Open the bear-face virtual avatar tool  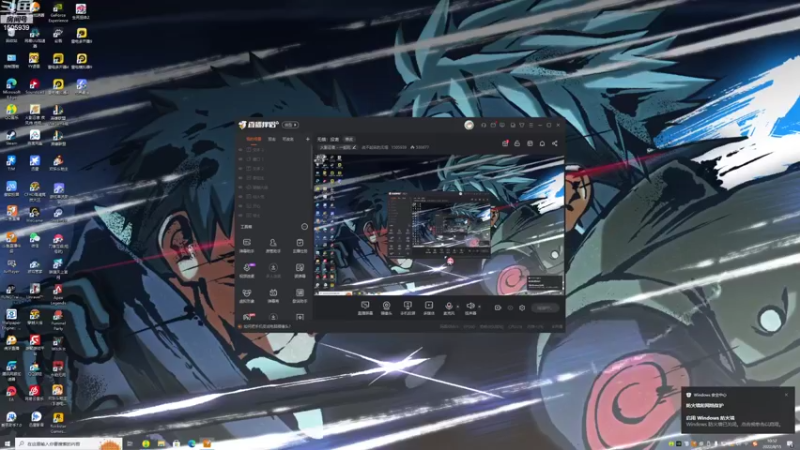click(247, 295)
